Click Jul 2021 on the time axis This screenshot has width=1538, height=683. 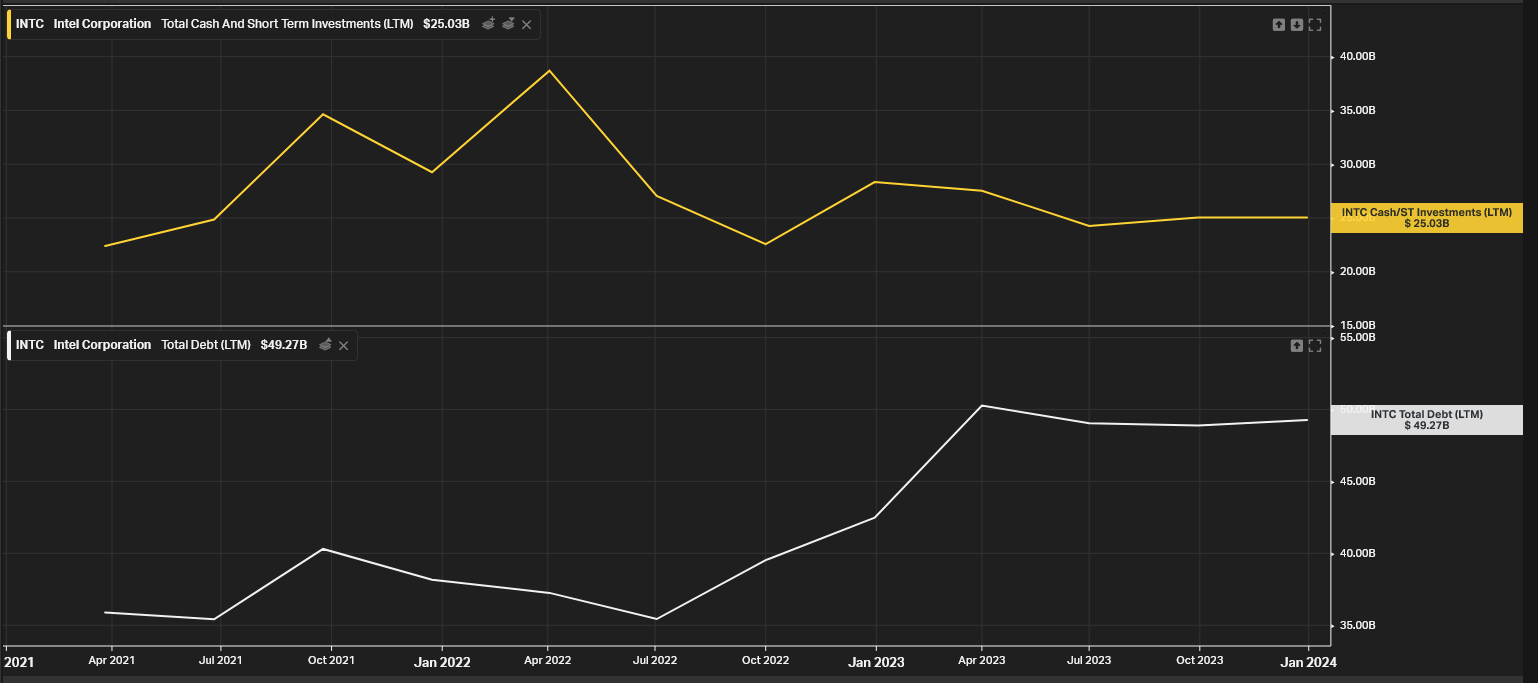[220, 661]
